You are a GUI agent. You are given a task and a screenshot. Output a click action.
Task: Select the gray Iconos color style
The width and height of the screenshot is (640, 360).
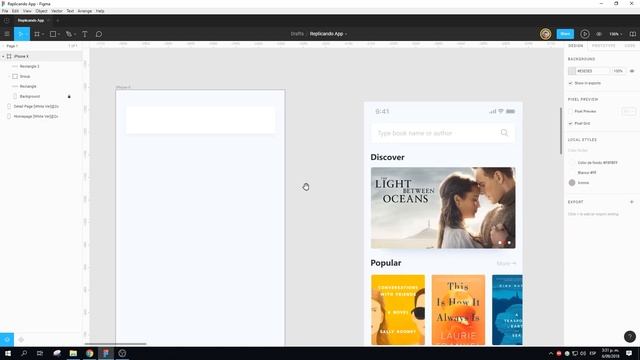click(x=572, y=183)
